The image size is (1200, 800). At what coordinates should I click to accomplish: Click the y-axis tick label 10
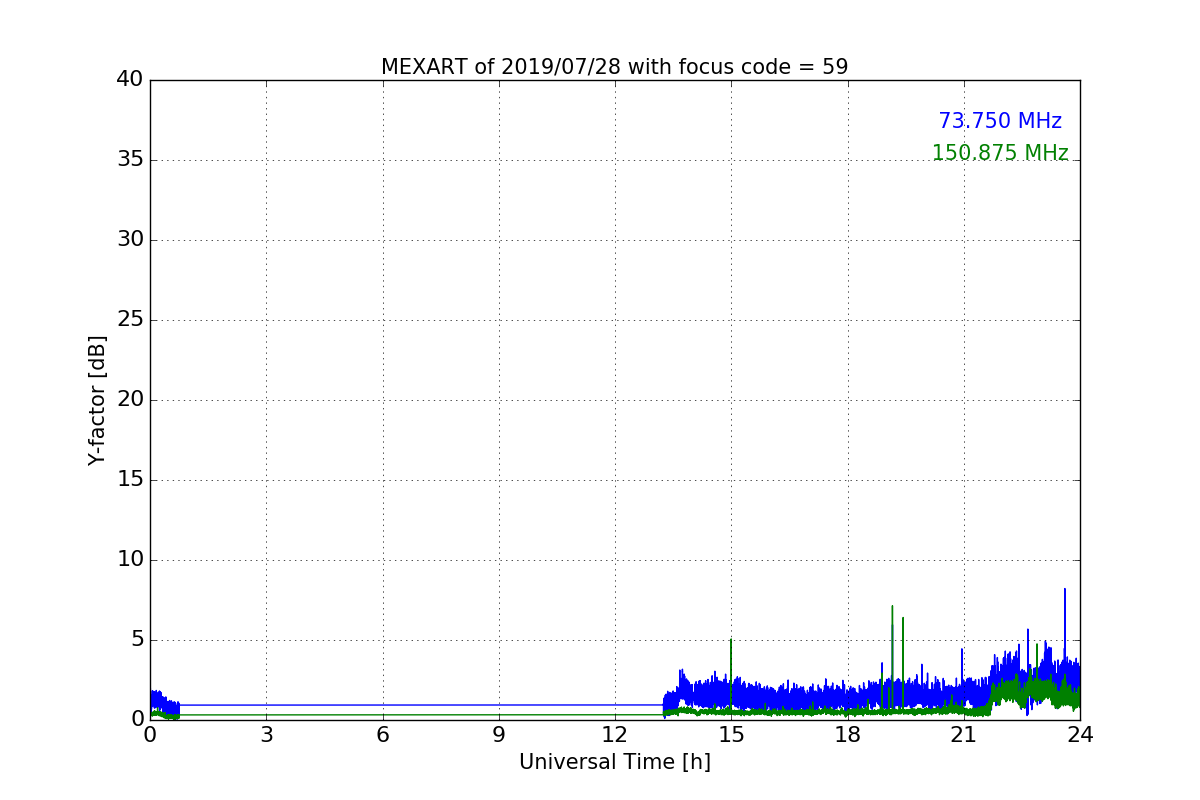point(130,560)
